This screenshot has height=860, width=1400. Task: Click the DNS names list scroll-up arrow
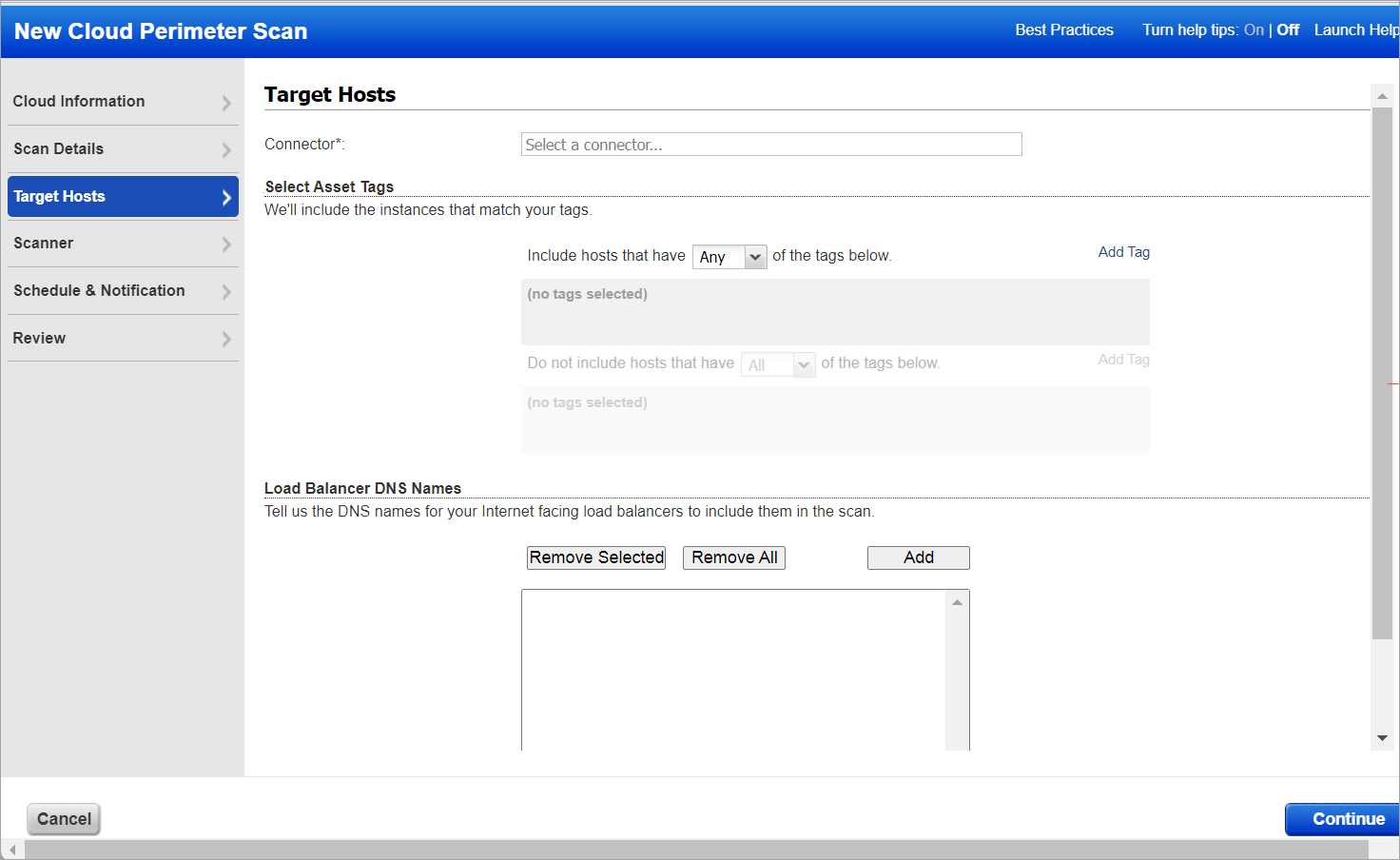coord(957,602)
